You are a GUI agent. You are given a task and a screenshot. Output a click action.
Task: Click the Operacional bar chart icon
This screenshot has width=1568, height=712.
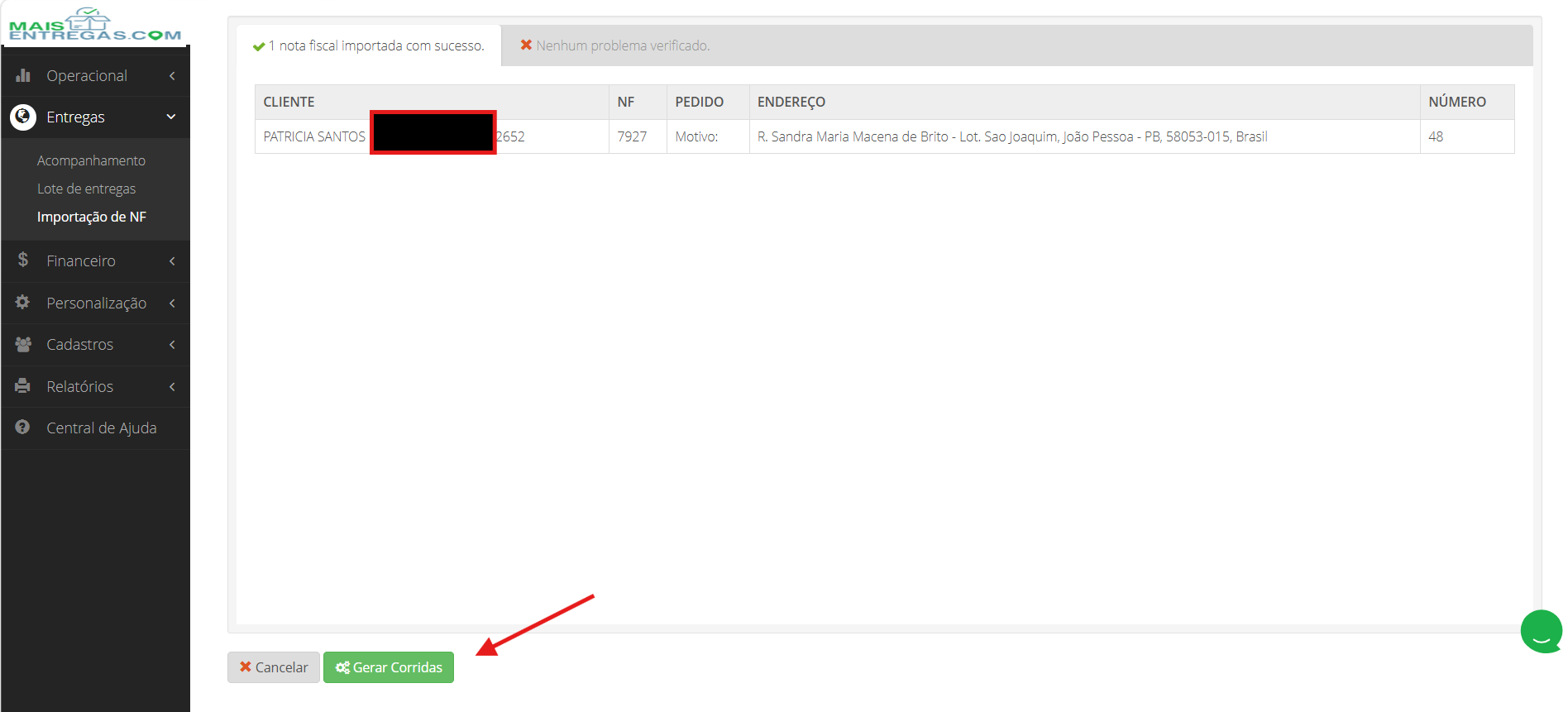coord(23,75)
